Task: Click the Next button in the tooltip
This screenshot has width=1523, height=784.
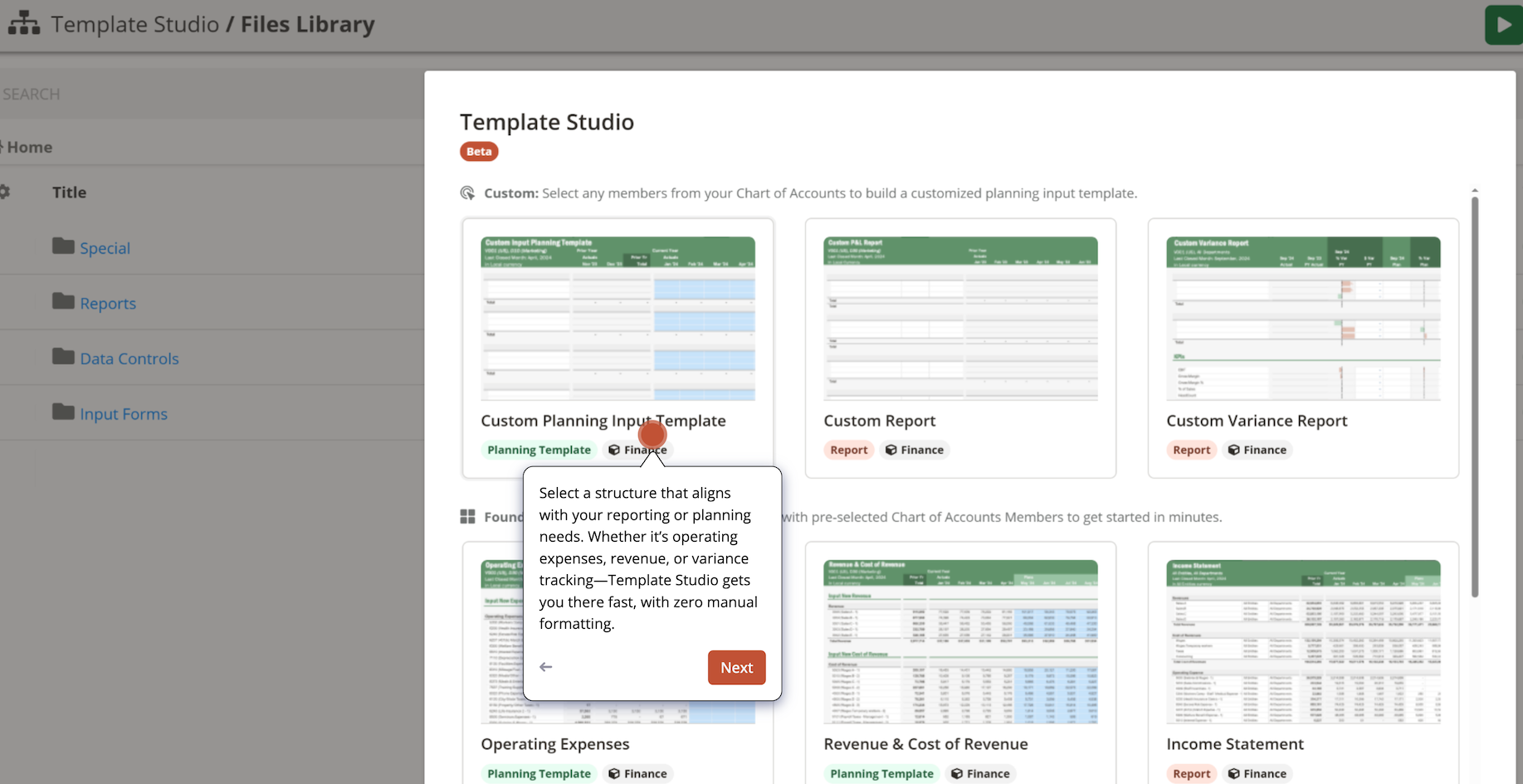Action: [736, 667]
